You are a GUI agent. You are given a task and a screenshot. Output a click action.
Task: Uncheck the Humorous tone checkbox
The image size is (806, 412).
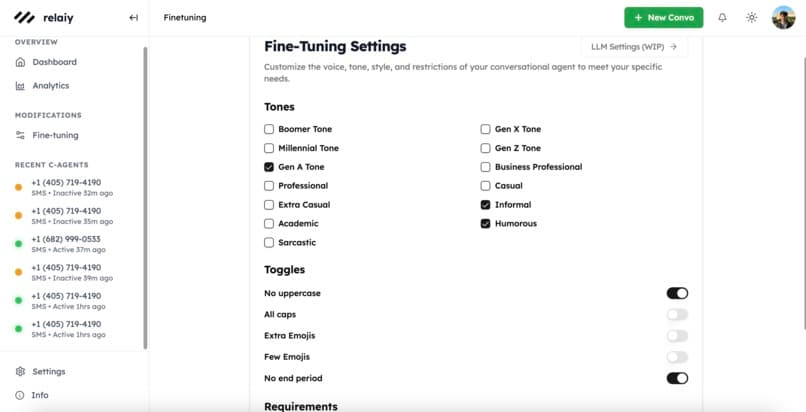click(486, 224)
